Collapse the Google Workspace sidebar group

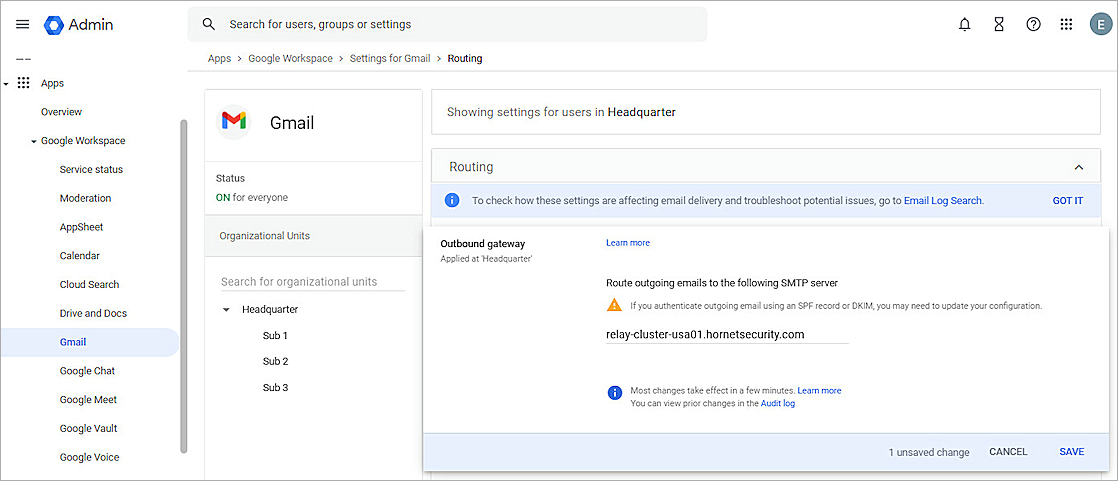click(x=33, y=142)
